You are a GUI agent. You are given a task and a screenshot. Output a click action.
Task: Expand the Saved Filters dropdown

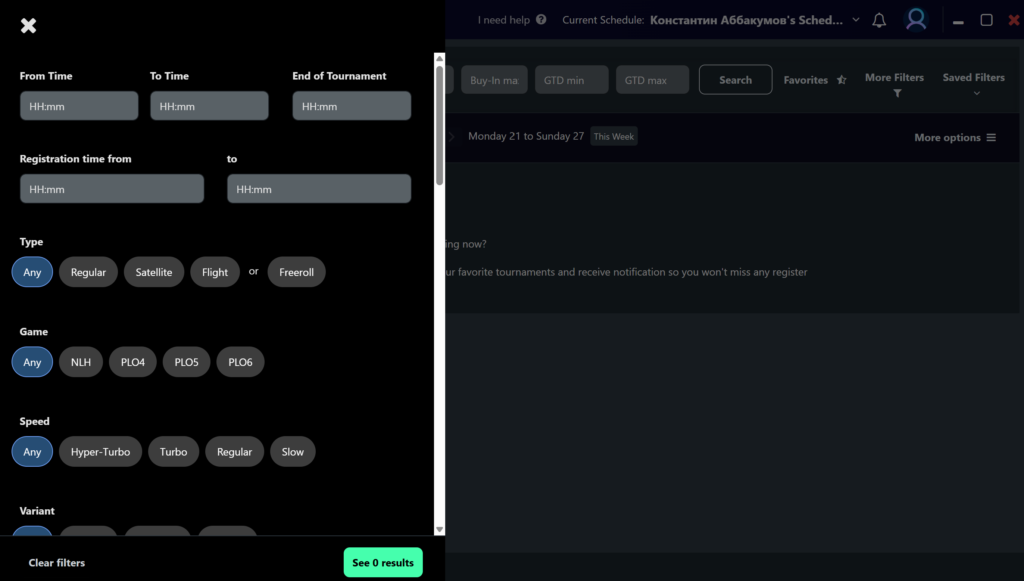(974, 84)
